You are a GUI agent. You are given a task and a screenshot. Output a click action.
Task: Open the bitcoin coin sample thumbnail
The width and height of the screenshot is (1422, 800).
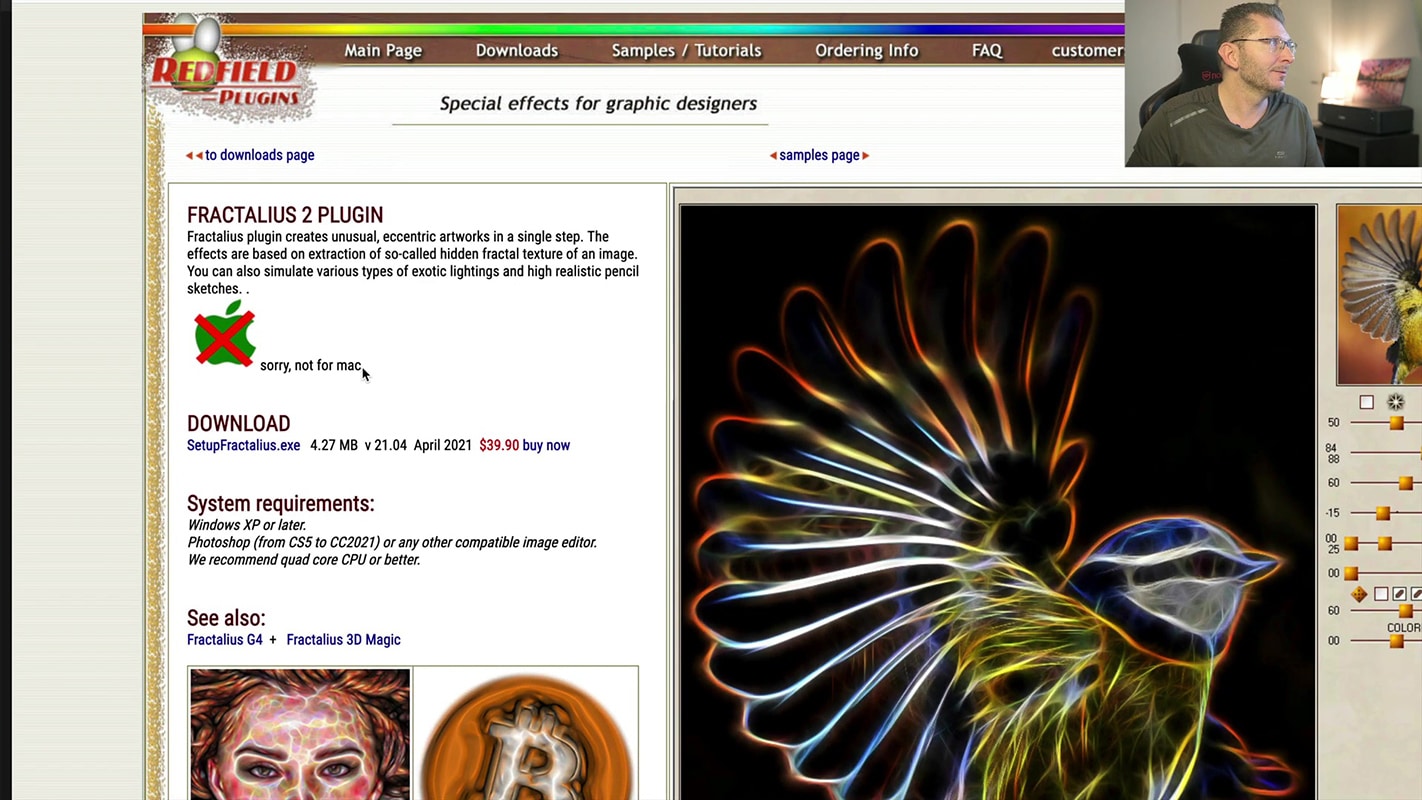[526, 735]
